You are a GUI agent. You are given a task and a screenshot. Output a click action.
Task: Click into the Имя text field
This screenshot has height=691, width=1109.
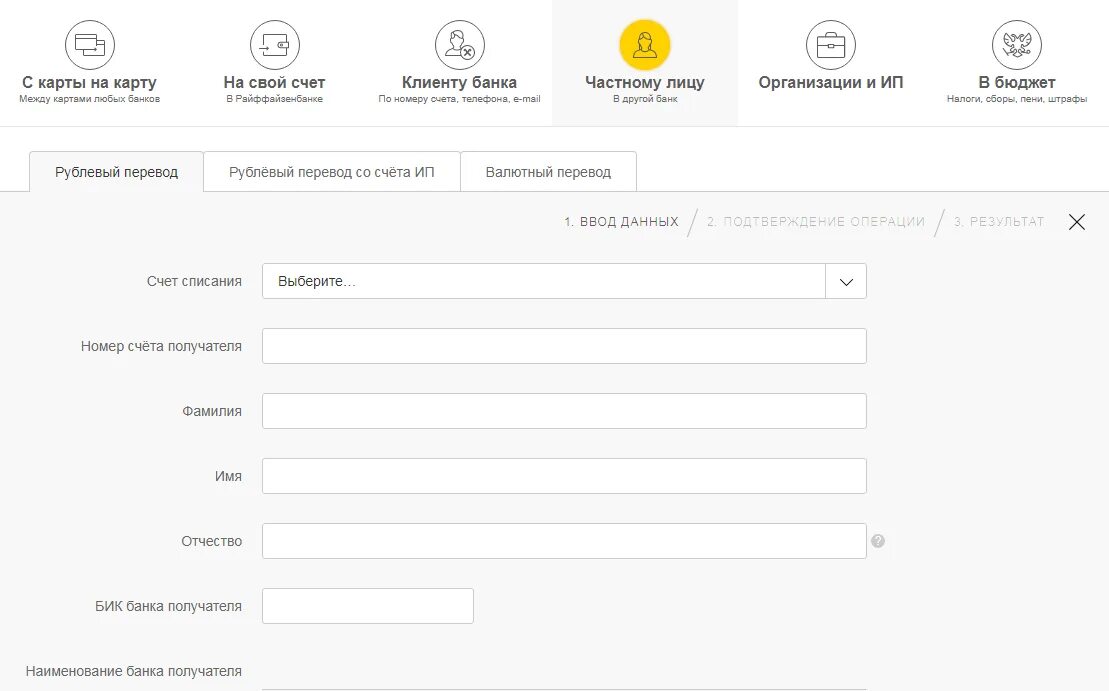point(564,476)
